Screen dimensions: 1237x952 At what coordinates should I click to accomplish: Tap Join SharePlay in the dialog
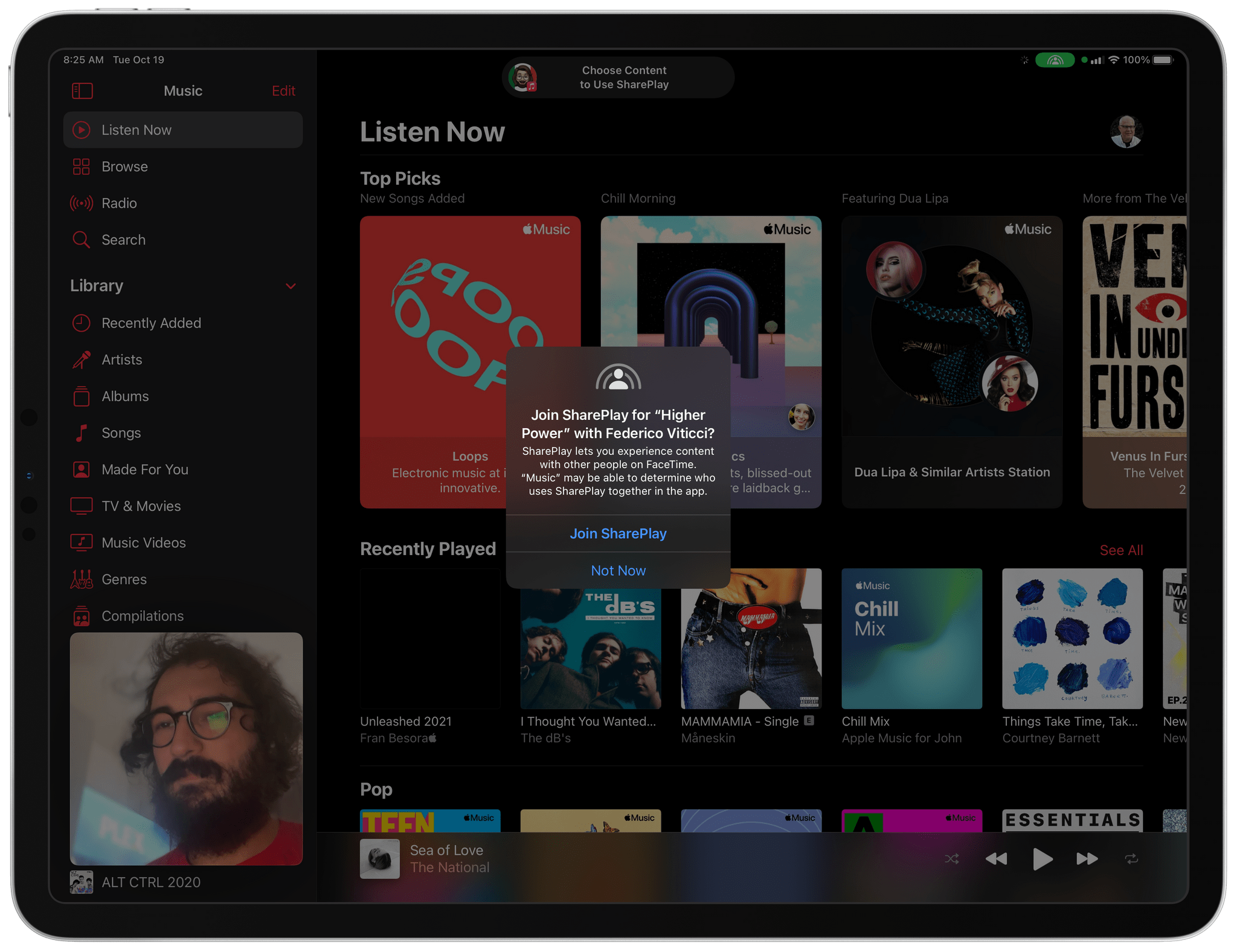pos(618,533)
